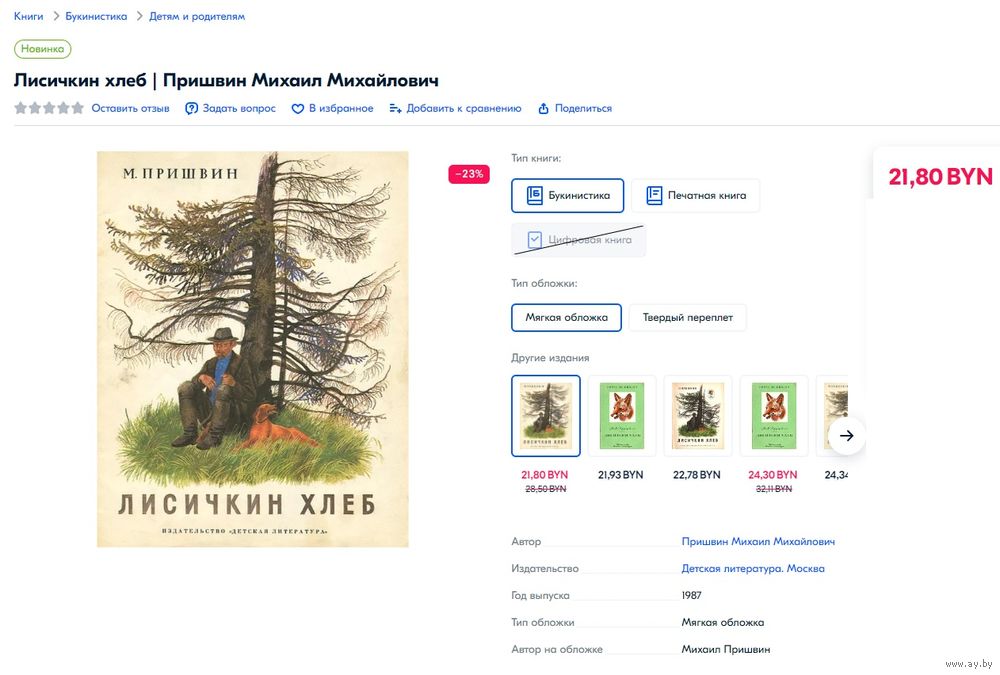Click the crossed-out Цифровая книга icon
The image size is (1000, 675).
pos(534,240)
